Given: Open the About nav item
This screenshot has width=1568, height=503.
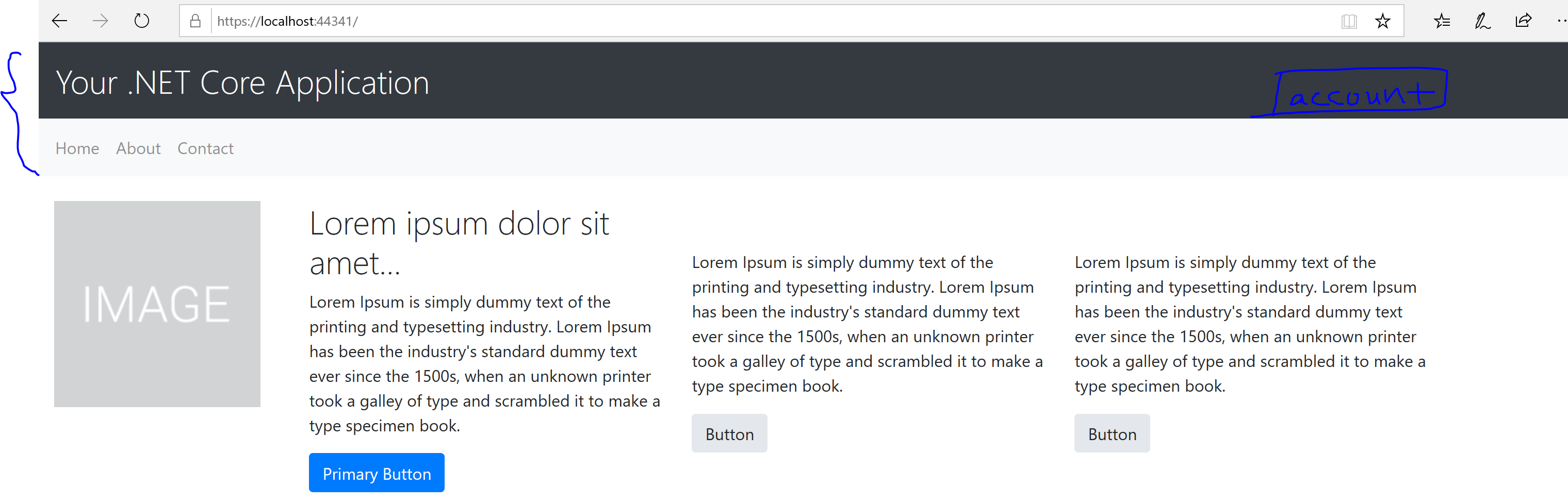Looking at the screenshot, I should click(138, 148).
